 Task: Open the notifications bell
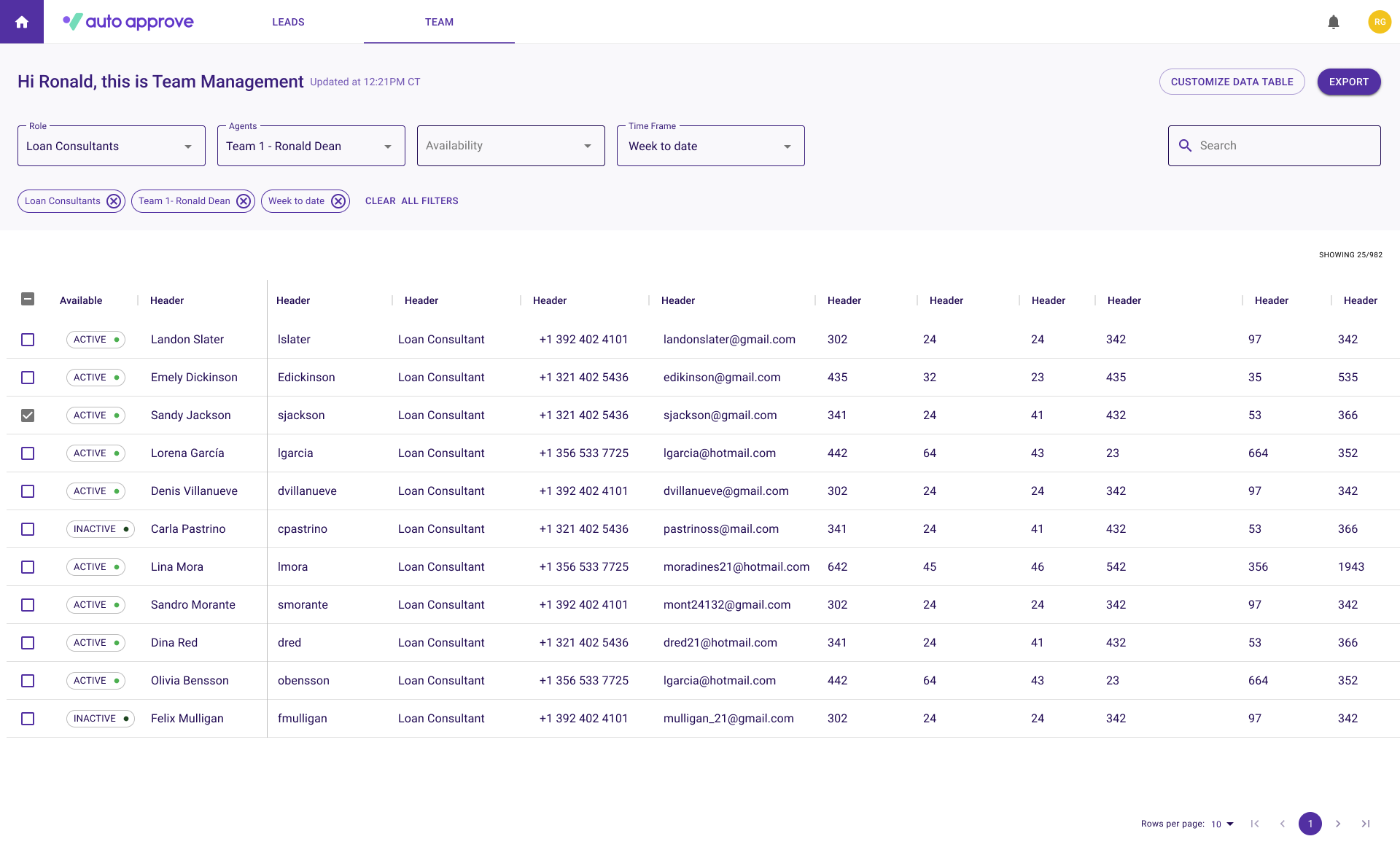[1333, 22]
